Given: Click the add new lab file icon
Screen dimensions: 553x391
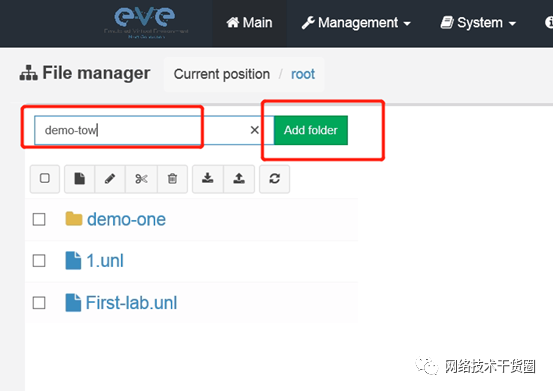Looking at the screenshot, I should coord(80,179).
